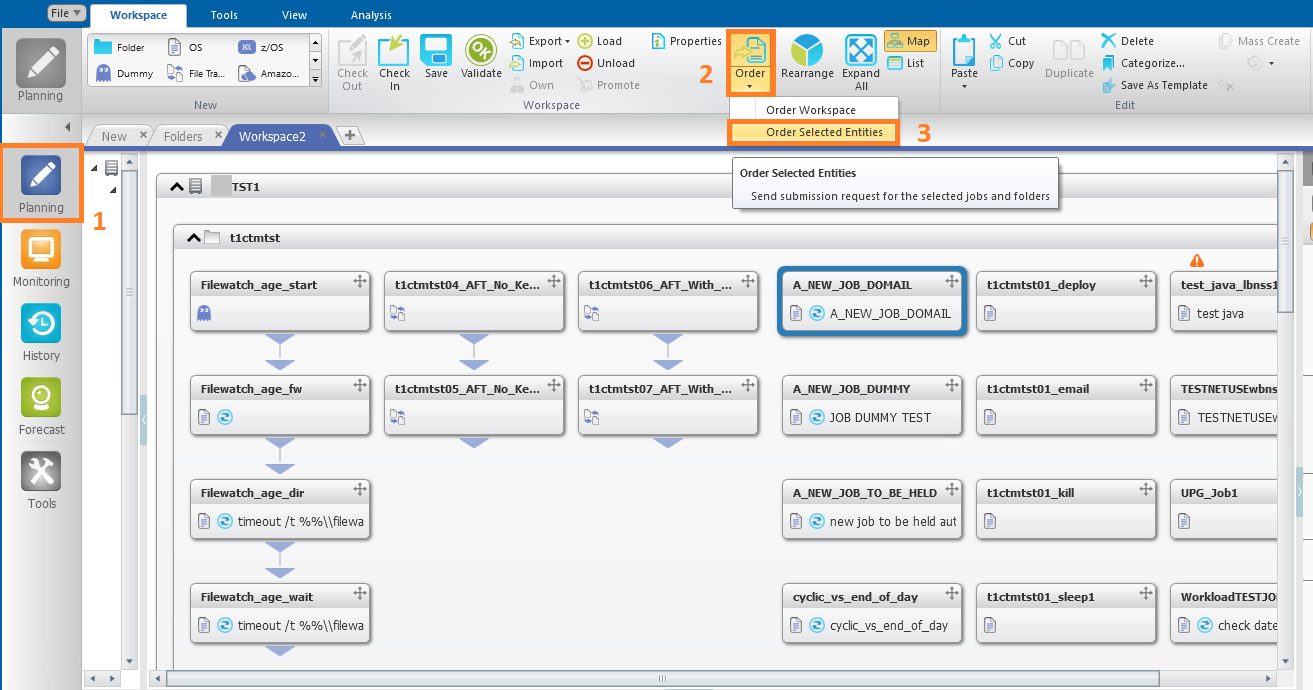
Task: Select Order Workspace menu entry
Action: (810, 110)
